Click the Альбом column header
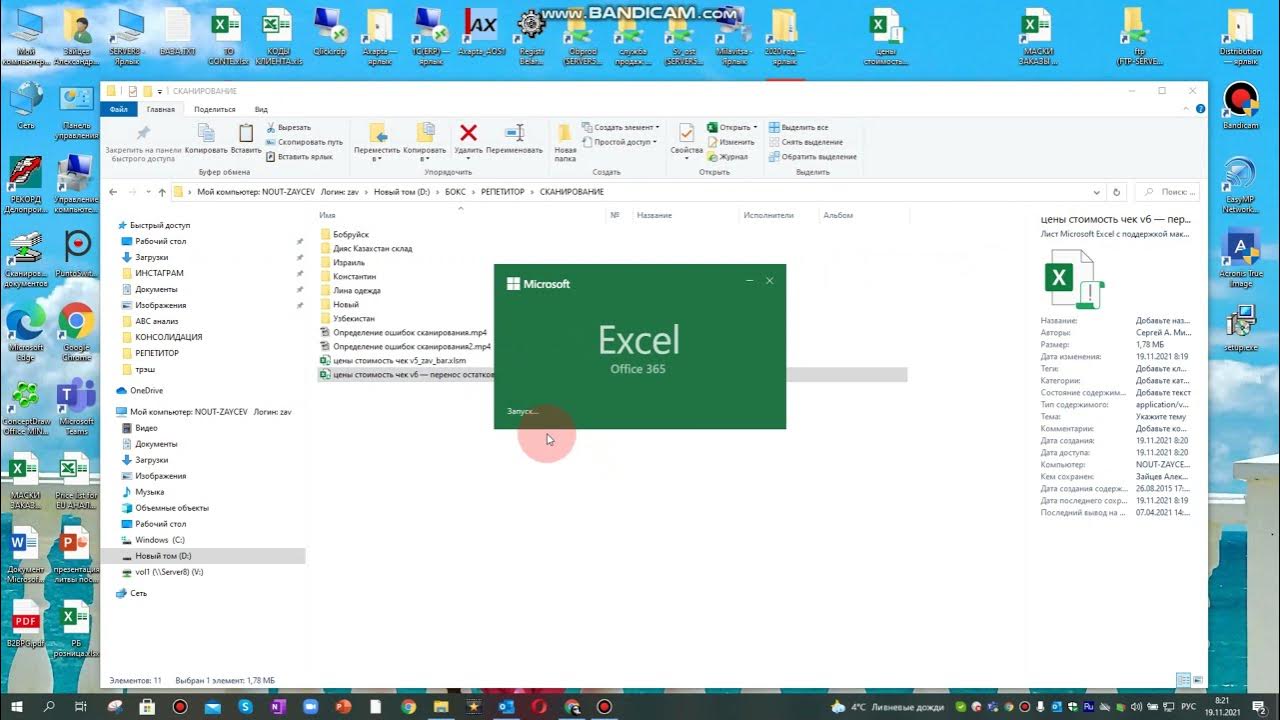Viewport: 1280px width, 720px height. click(838, 215)
